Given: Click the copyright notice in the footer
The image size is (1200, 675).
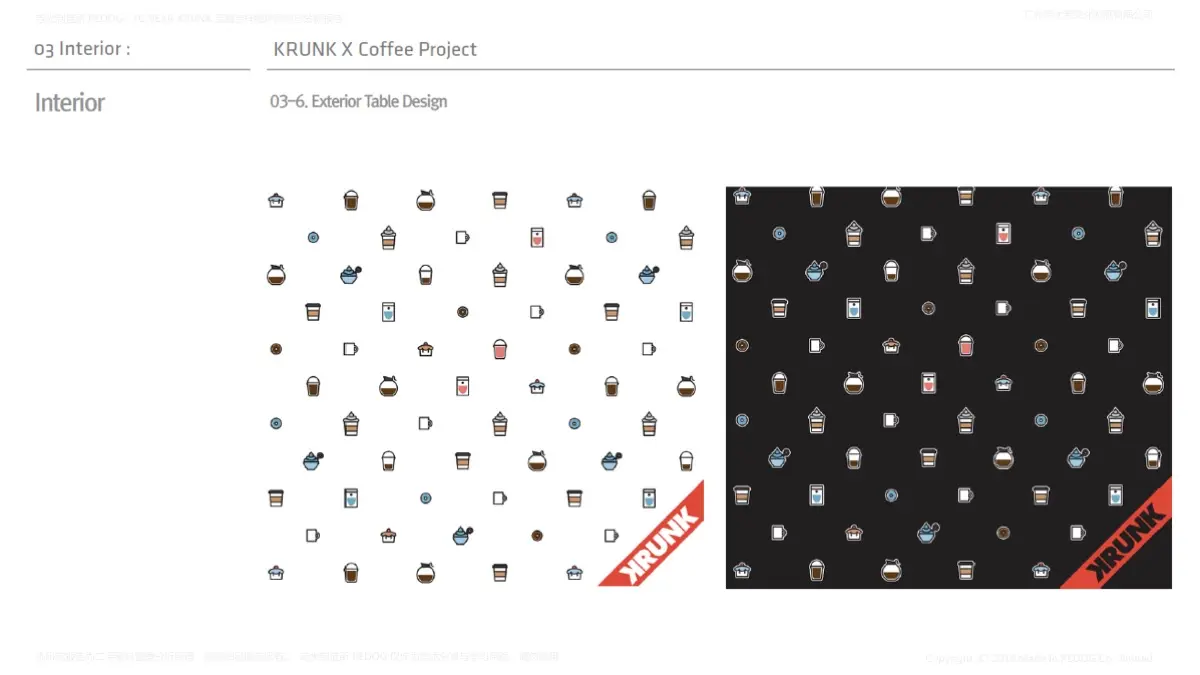Looking at the screenshot, I should [1038, 658].
